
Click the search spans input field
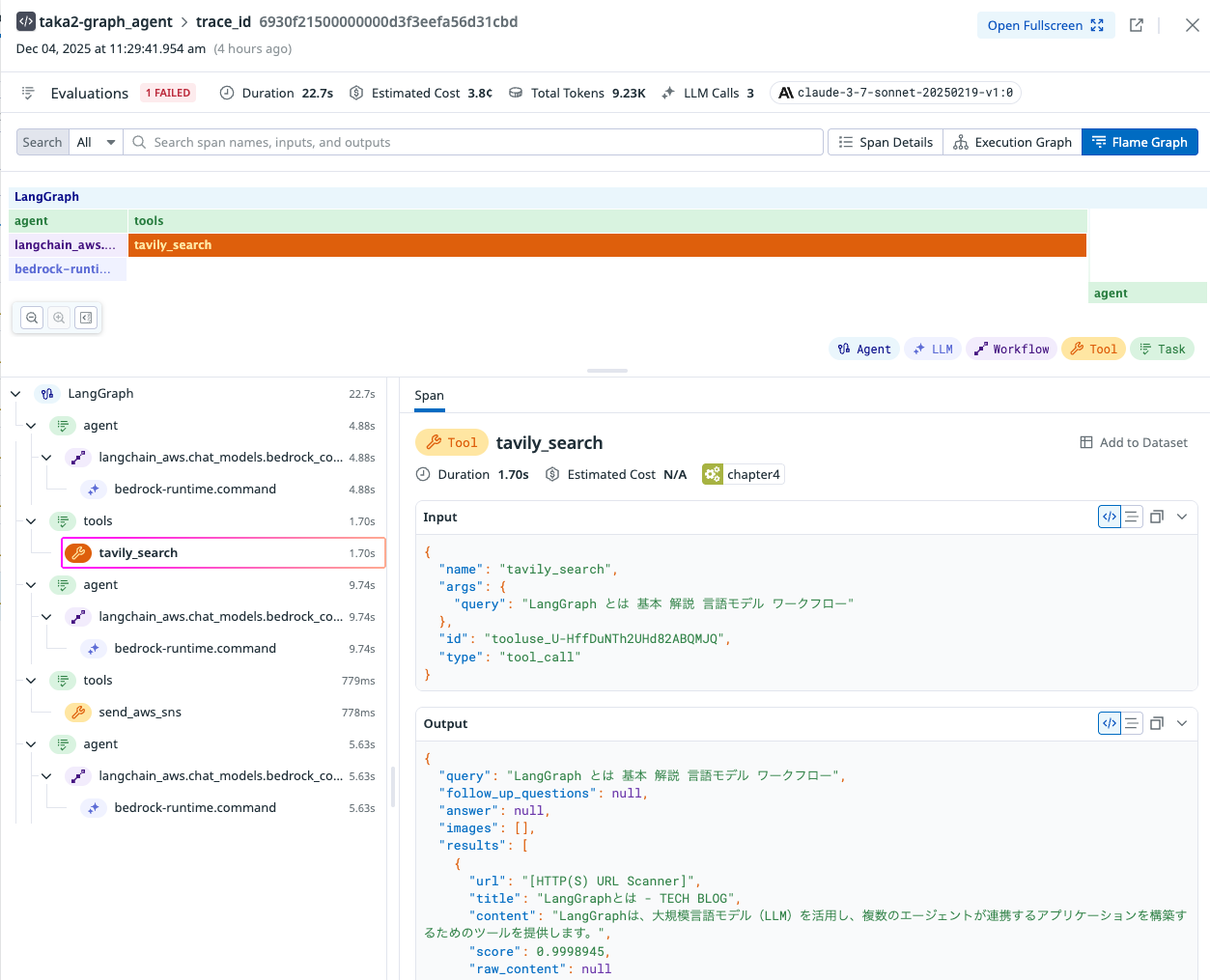pos(473,142)
